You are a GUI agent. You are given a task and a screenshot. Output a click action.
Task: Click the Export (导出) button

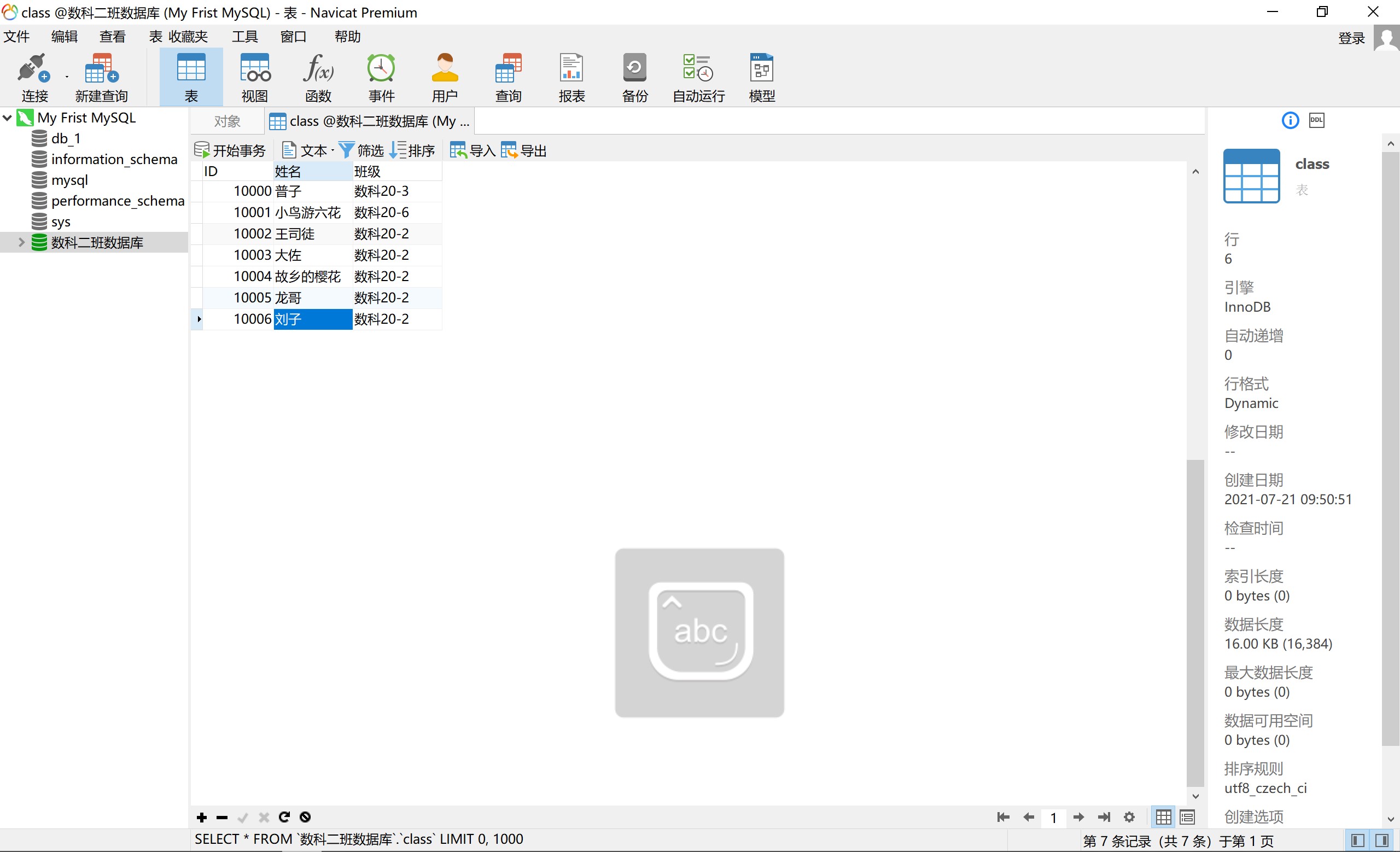pos(523,150)
